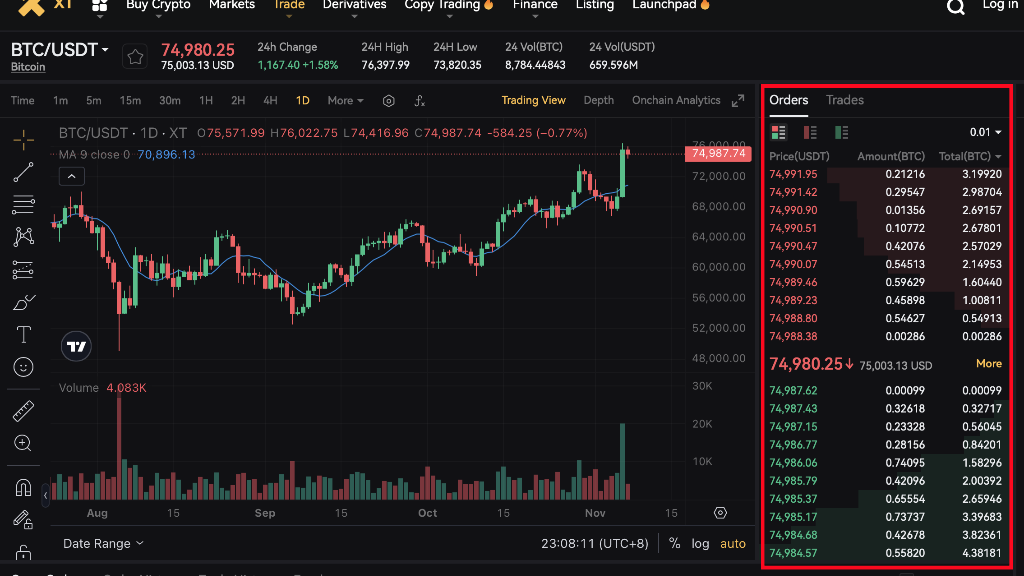Screen dimensions: 1024x576
Task: Add BTC/USDT to favorites star
Action: pos(135,57)
